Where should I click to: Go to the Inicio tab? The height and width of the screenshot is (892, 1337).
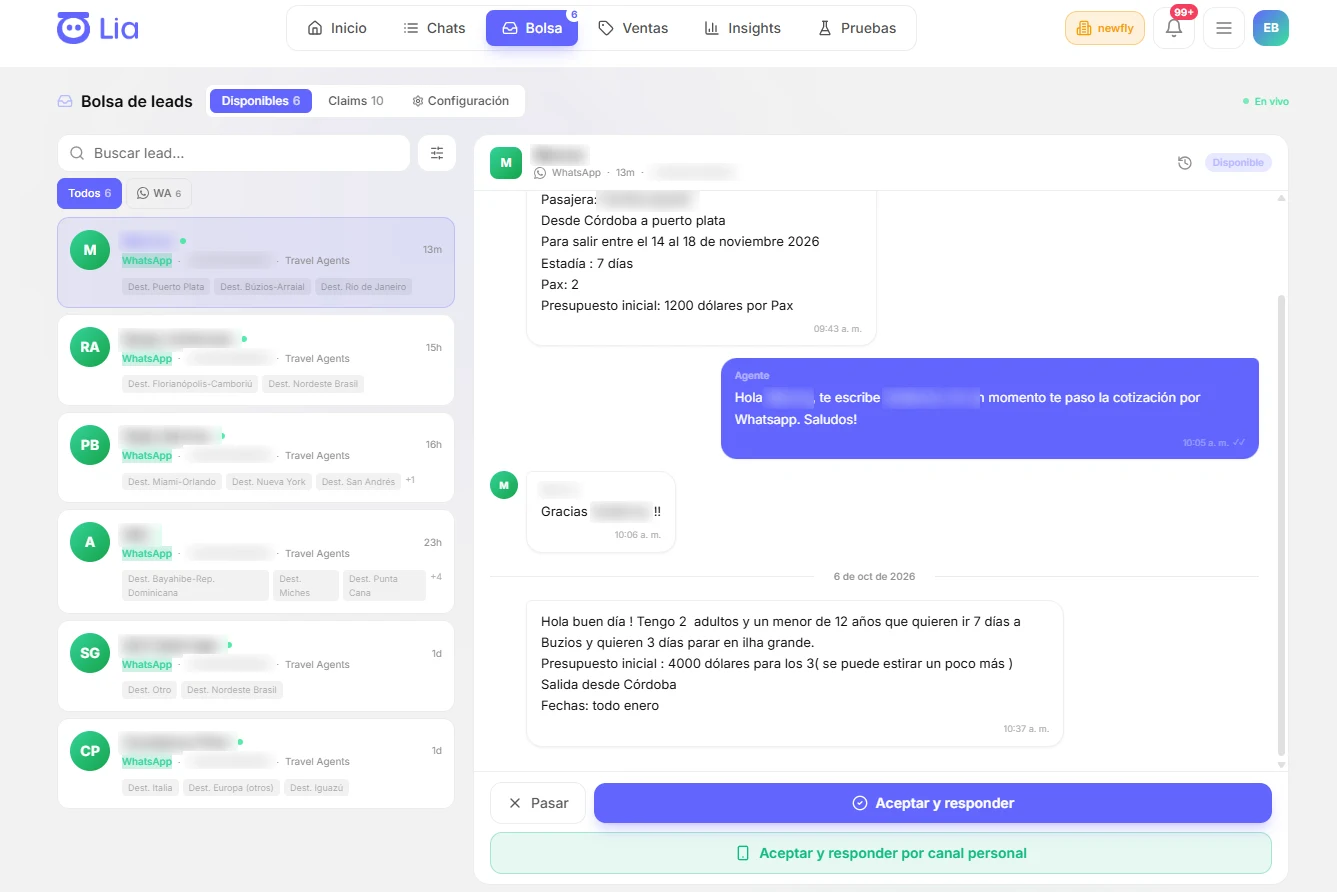[337, 28]
